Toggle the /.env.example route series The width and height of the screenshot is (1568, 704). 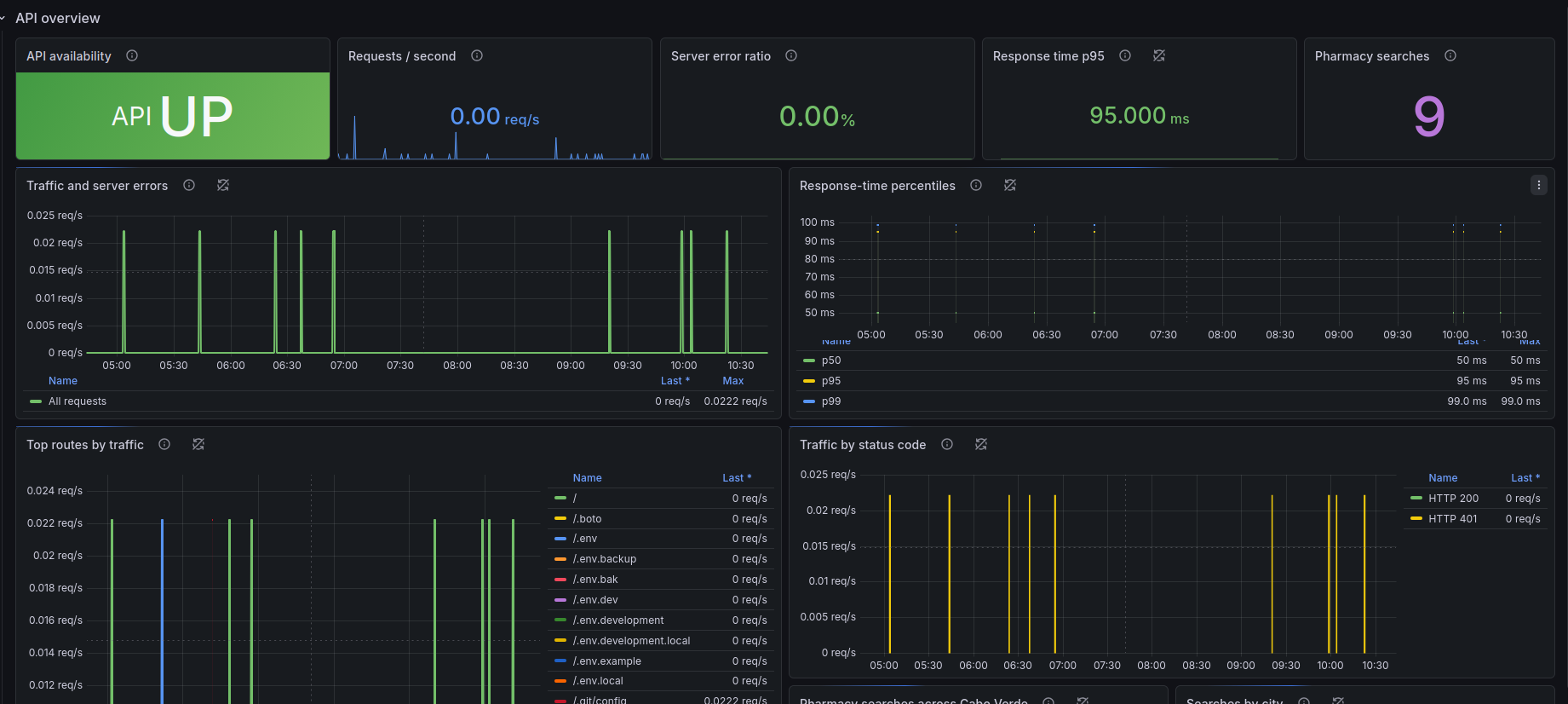(607, 661)
